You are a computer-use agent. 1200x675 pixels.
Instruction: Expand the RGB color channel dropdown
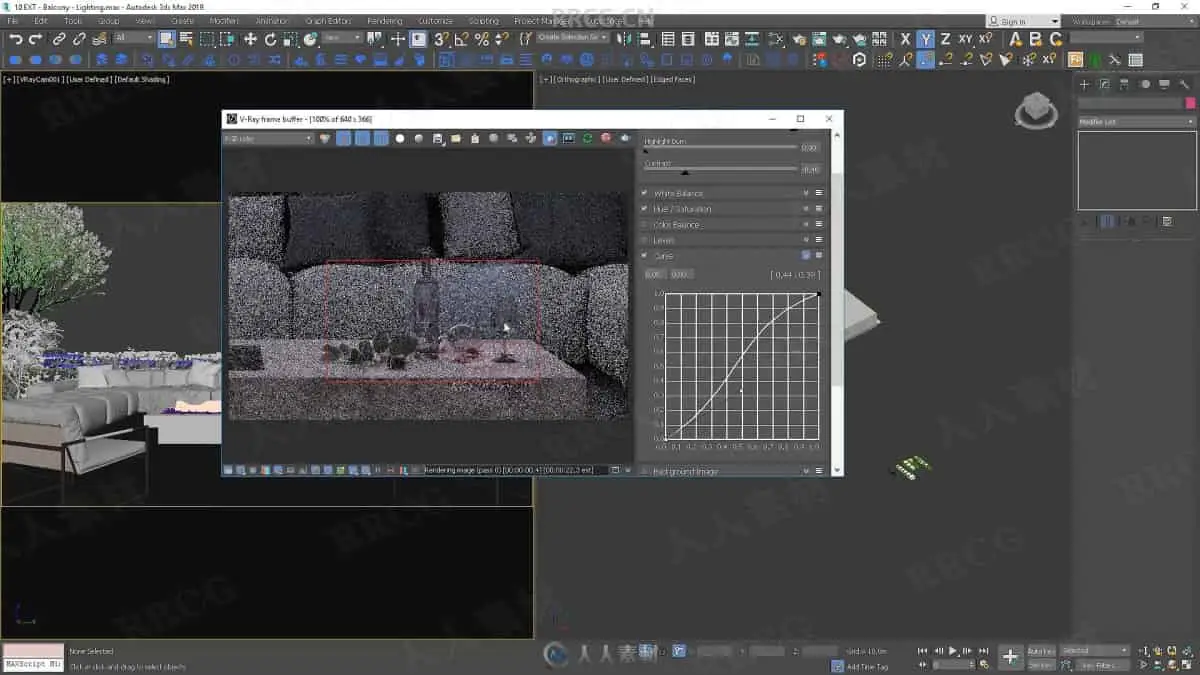coord(268,138)
